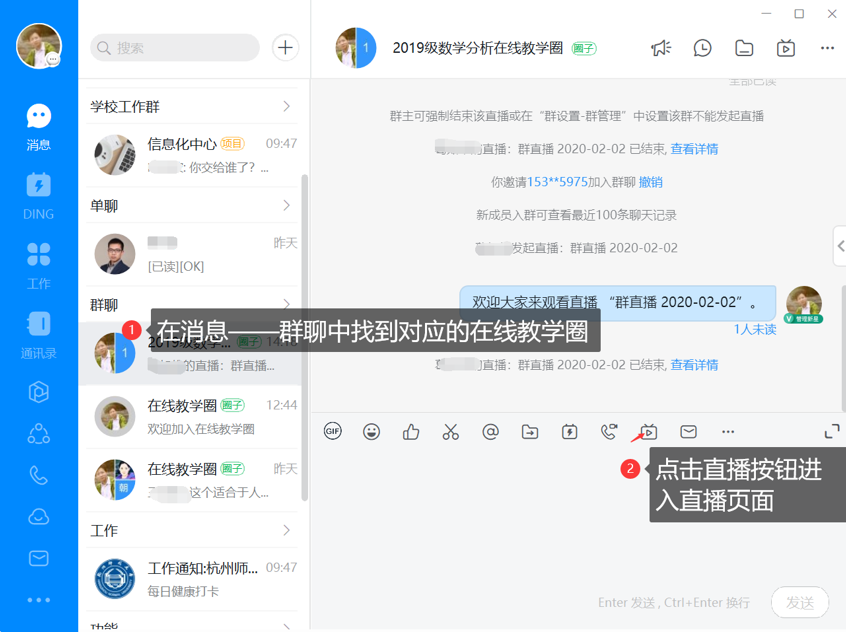Expand the message input area
The height and width of the screenshot is (633, 846).
(x=831, y=431)
